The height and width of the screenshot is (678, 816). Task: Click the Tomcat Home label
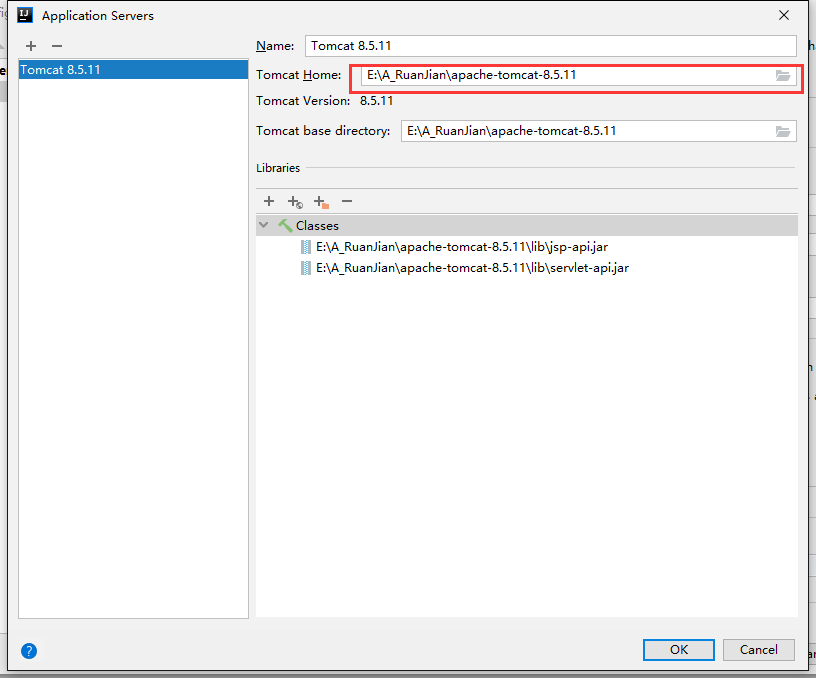pos(298,75)
